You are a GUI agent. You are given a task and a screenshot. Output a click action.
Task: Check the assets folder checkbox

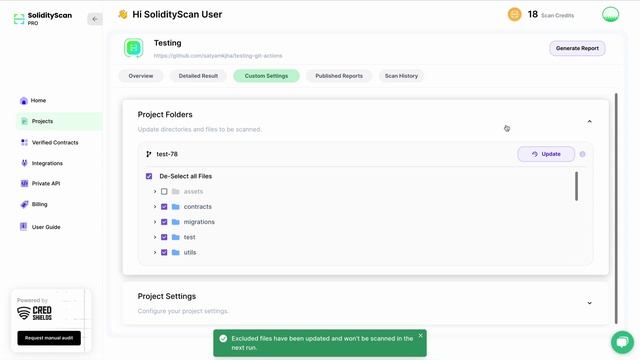pyautogui.click(x=164, y=191)
